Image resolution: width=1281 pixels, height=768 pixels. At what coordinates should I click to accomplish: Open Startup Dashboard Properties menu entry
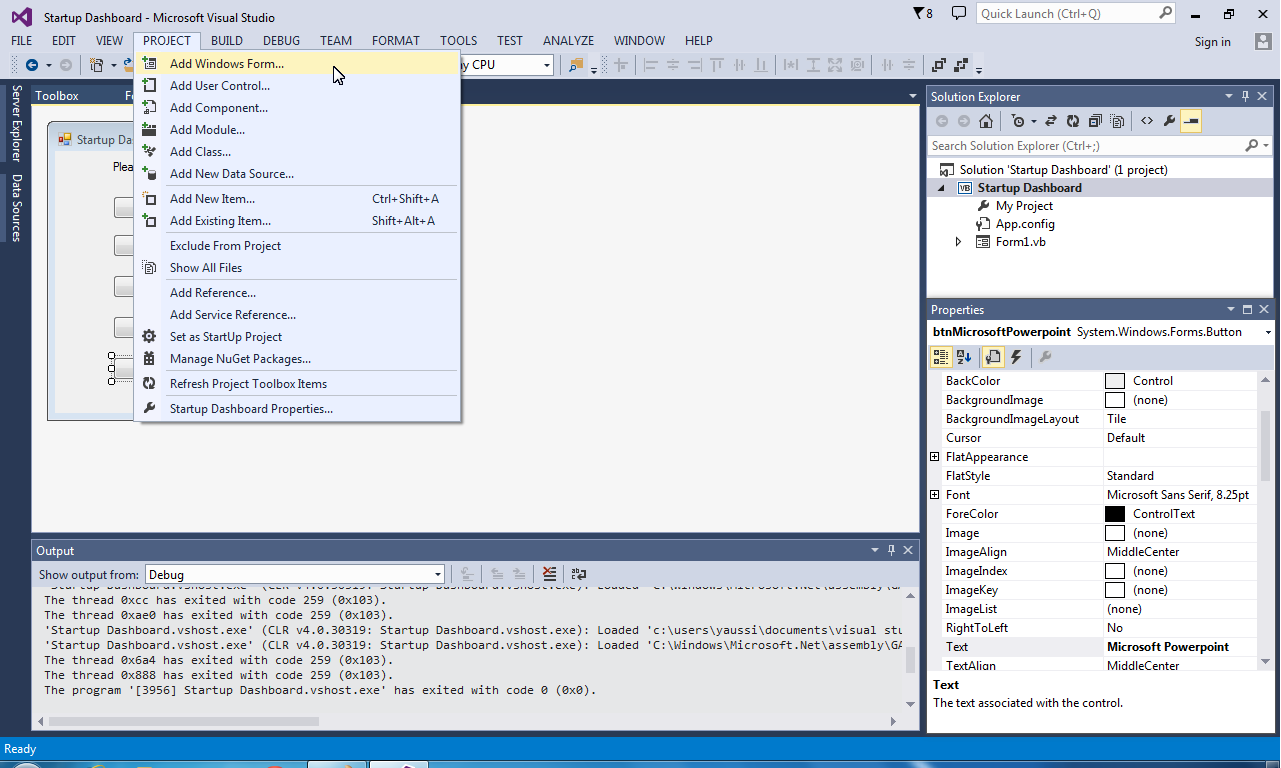(298, 409)
